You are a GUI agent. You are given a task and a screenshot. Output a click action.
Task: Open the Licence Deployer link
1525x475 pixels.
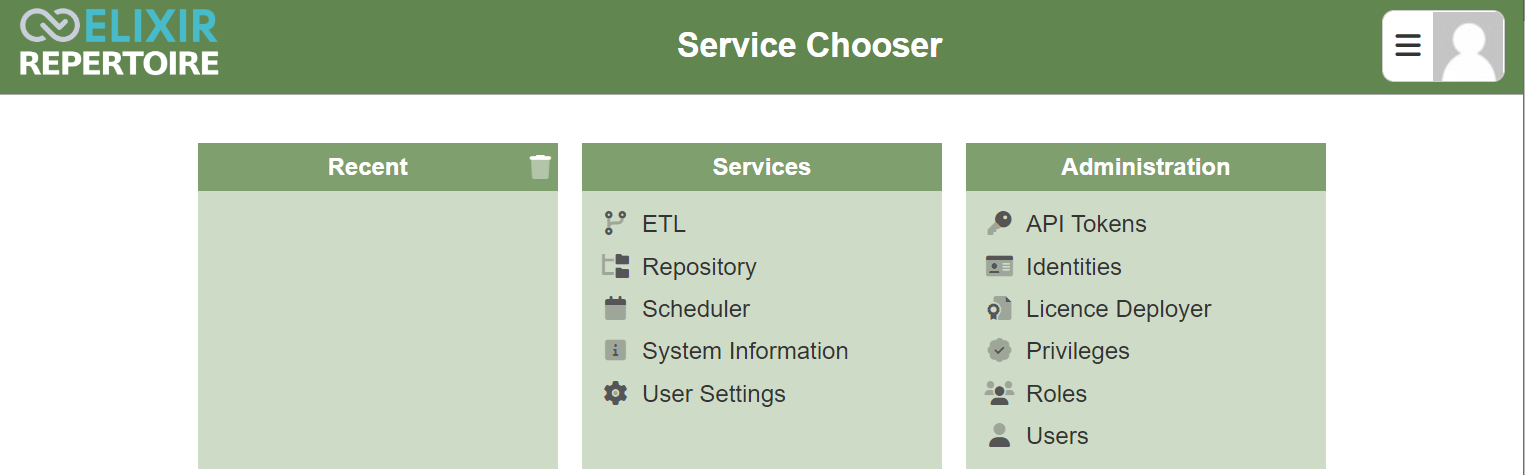pyautogui.click(x=1118, y=309)
